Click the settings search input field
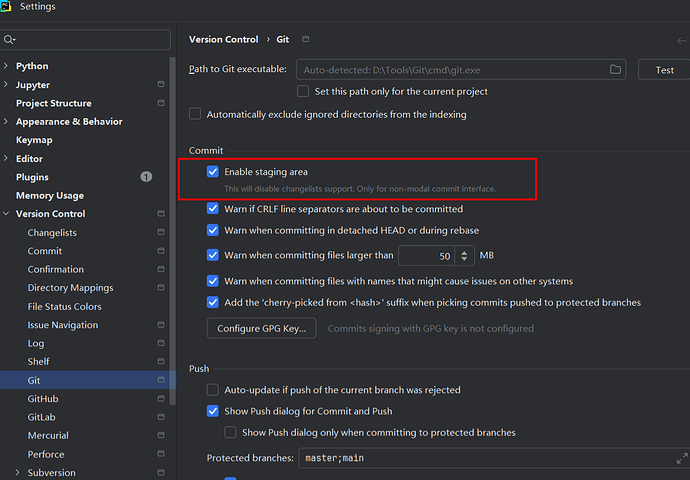This screenshot has height=480, width=690. click(85, 40)
